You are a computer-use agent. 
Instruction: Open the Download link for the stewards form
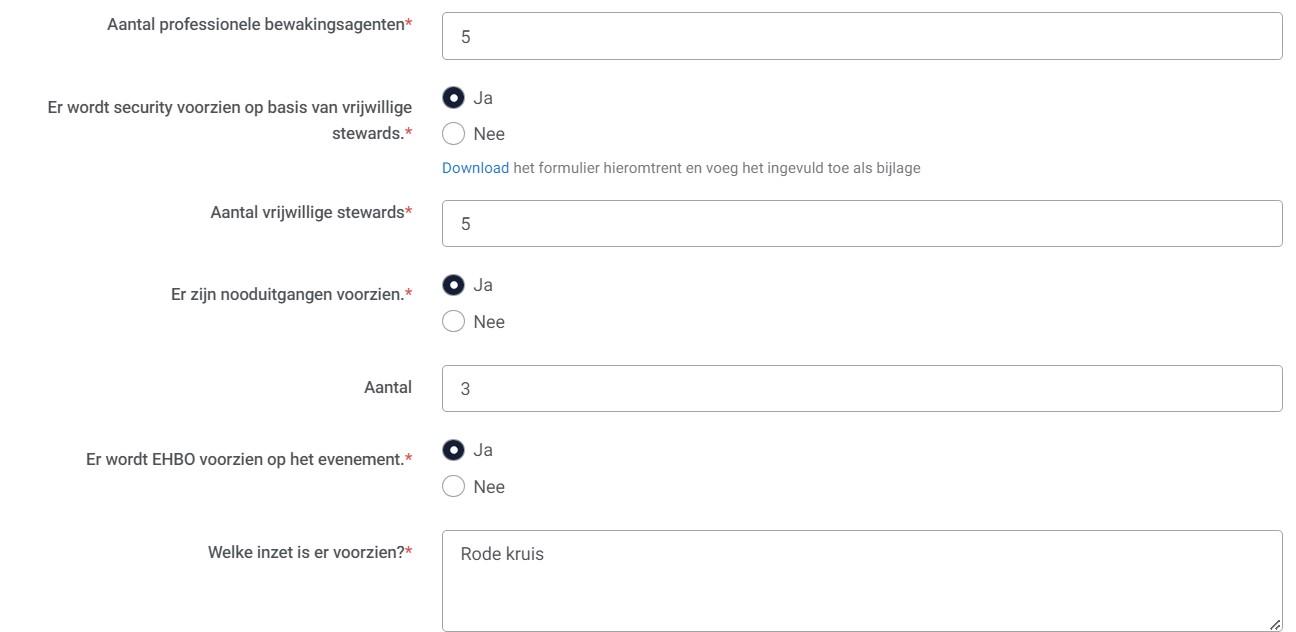click(475, 168)
